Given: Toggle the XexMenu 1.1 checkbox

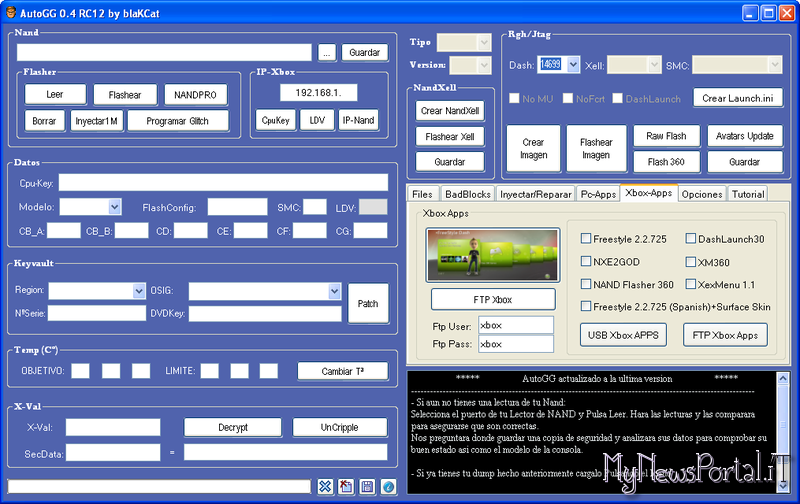Looking at the screenshot, I should click(691, 284).
